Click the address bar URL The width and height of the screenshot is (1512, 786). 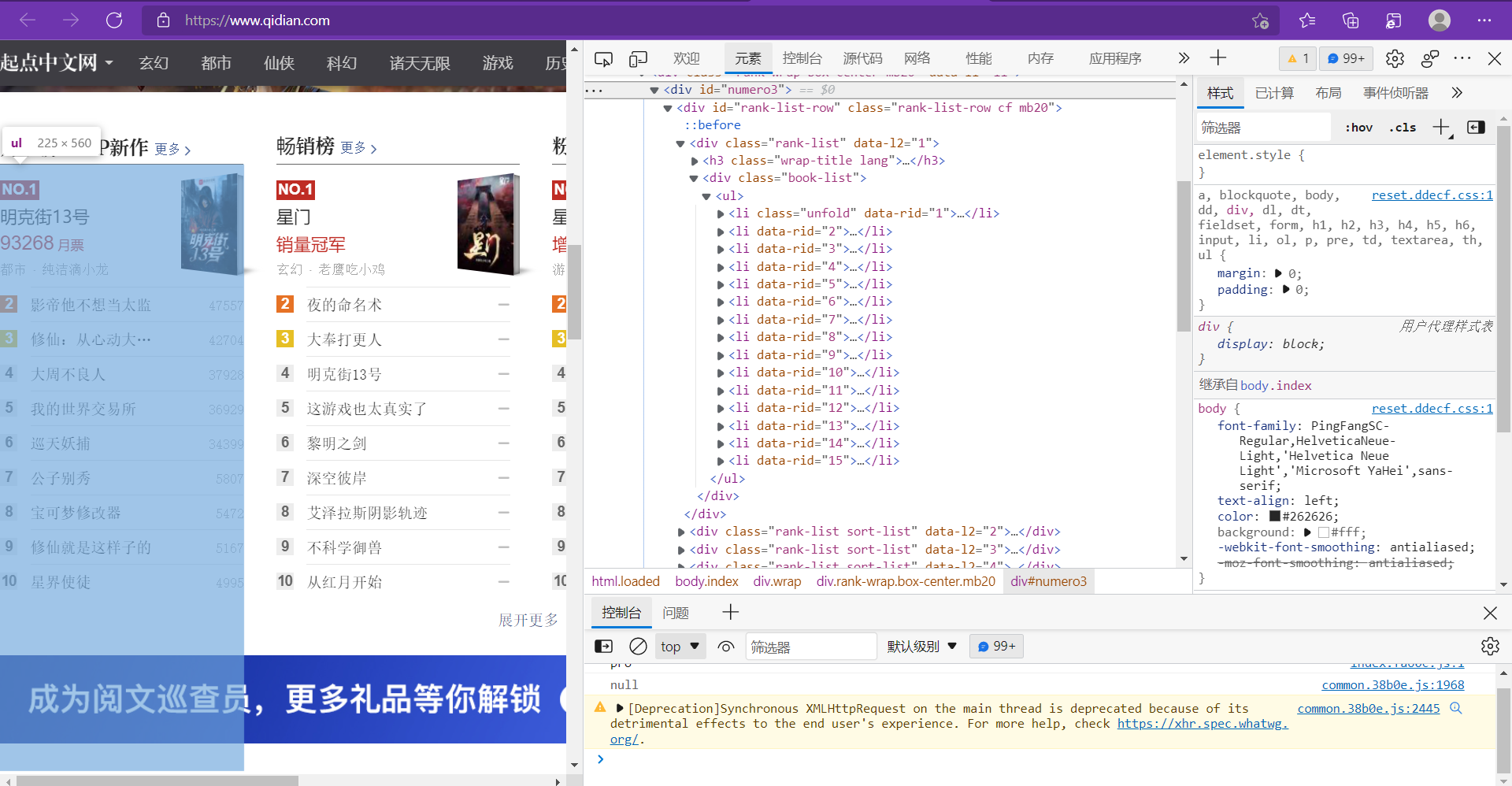click(x=258, y=20)
